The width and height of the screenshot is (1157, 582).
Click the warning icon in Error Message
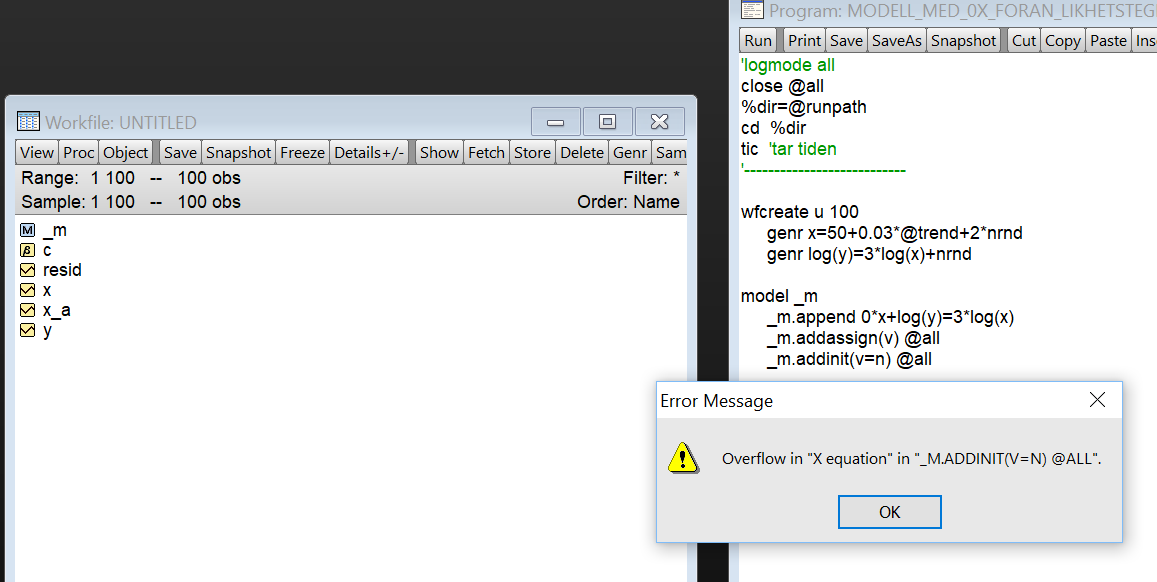(683, 458)
